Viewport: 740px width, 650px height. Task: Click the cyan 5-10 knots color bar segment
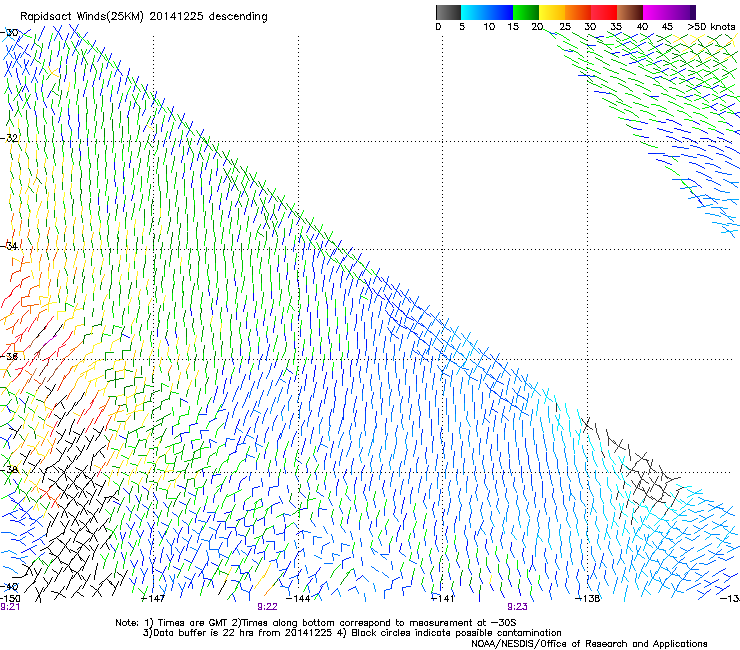click(474, 12)
